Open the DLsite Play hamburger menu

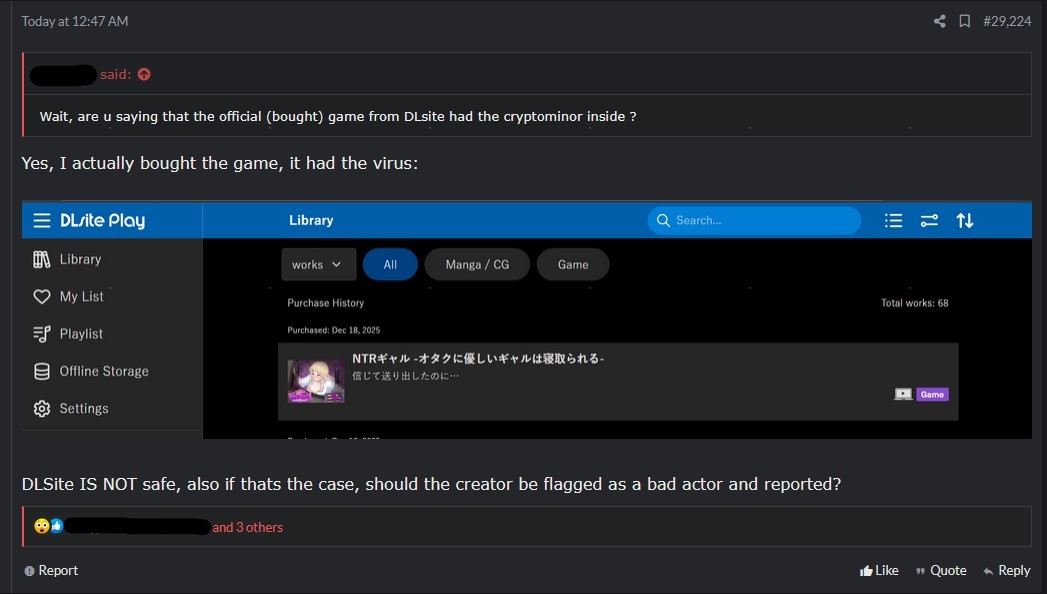click(41, 220)
